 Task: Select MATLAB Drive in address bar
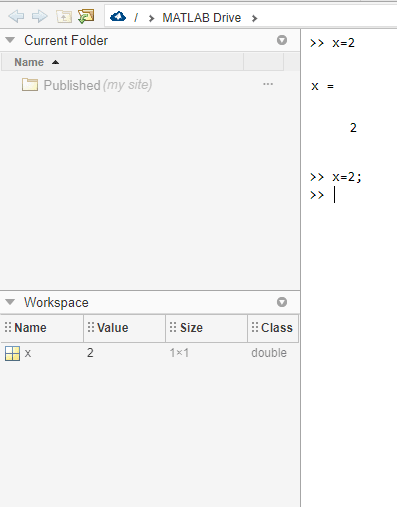coord(202,18)
